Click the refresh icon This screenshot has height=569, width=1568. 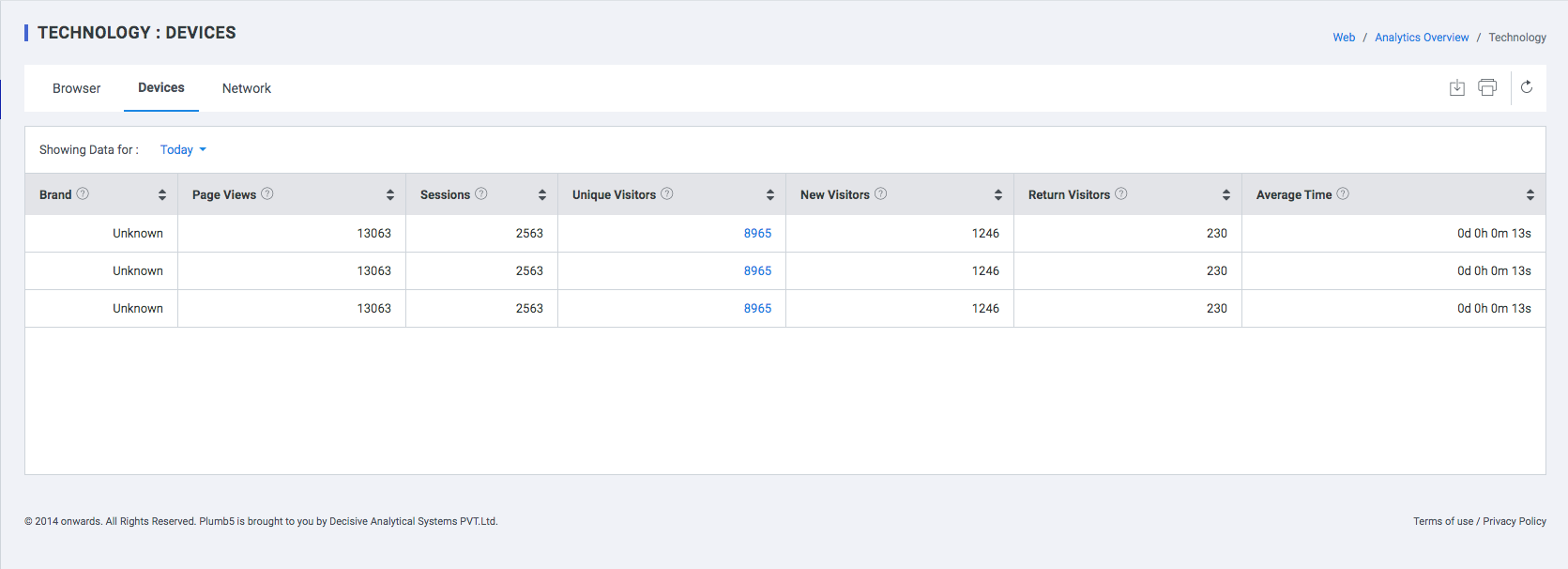1527,87
